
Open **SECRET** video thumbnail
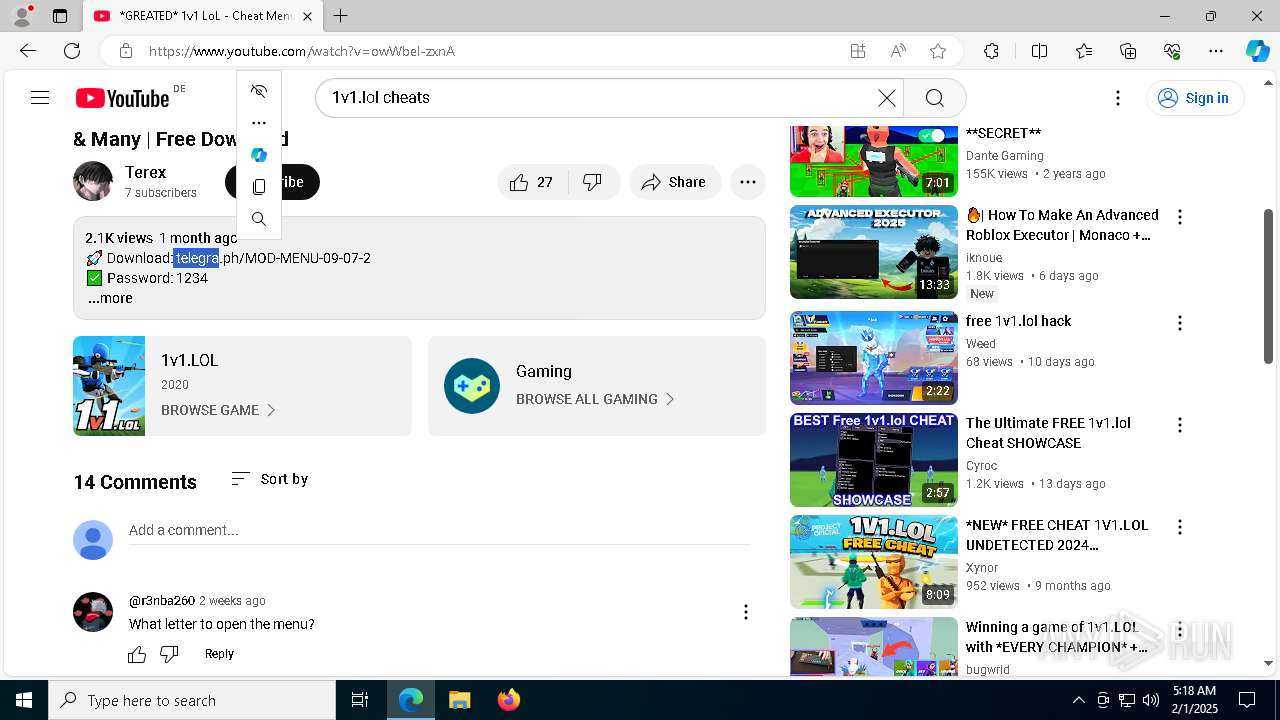click(x=874, y=161)
